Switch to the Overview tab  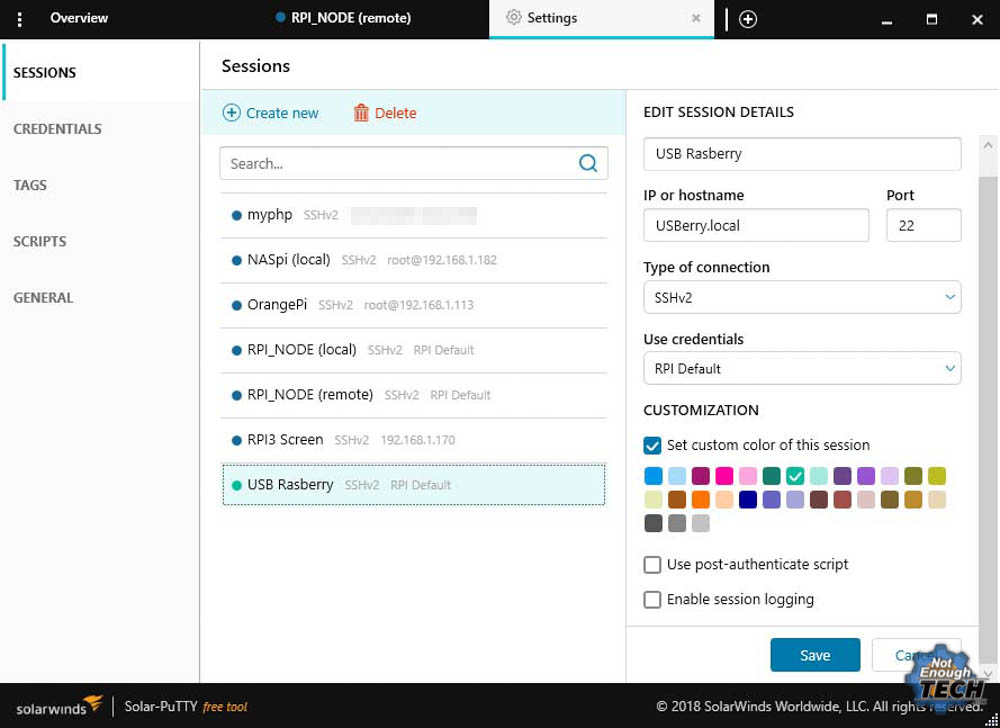point(79,18)
